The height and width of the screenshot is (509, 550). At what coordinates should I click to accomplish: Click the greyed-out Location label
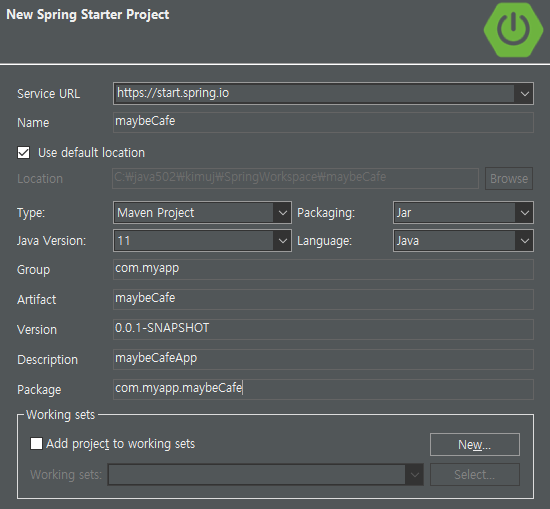(x=40, y=179)
